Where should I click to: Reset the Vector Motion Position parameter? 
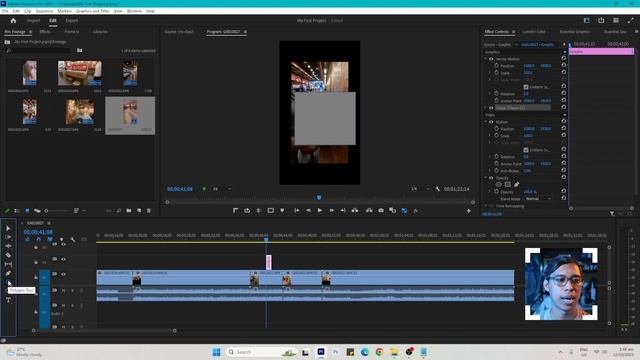tap(564, 65)
